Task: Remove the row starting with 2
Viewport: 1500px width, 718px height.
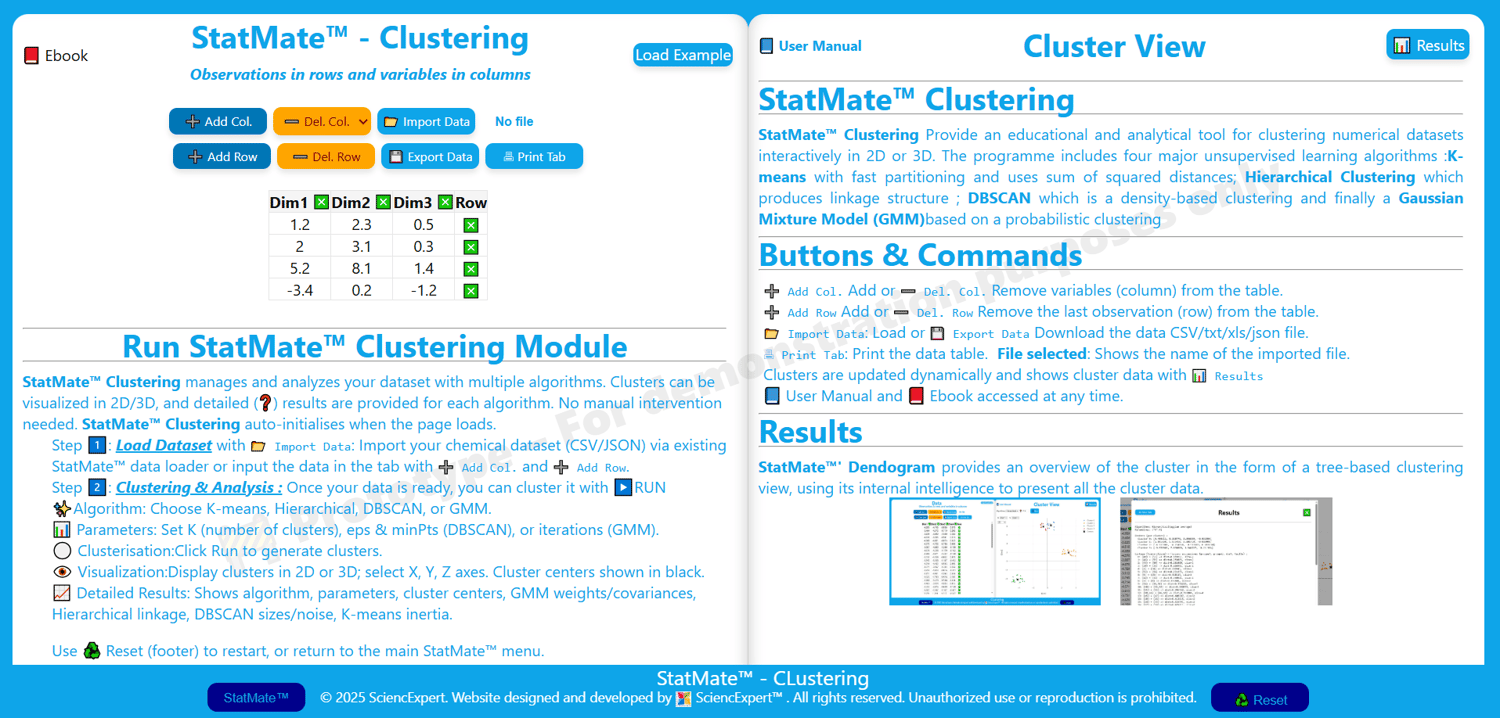Action: click(x=471, y=247)
